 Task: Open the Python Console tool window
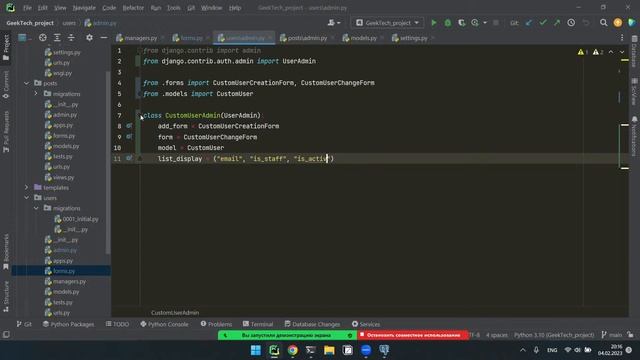point(164,324)
